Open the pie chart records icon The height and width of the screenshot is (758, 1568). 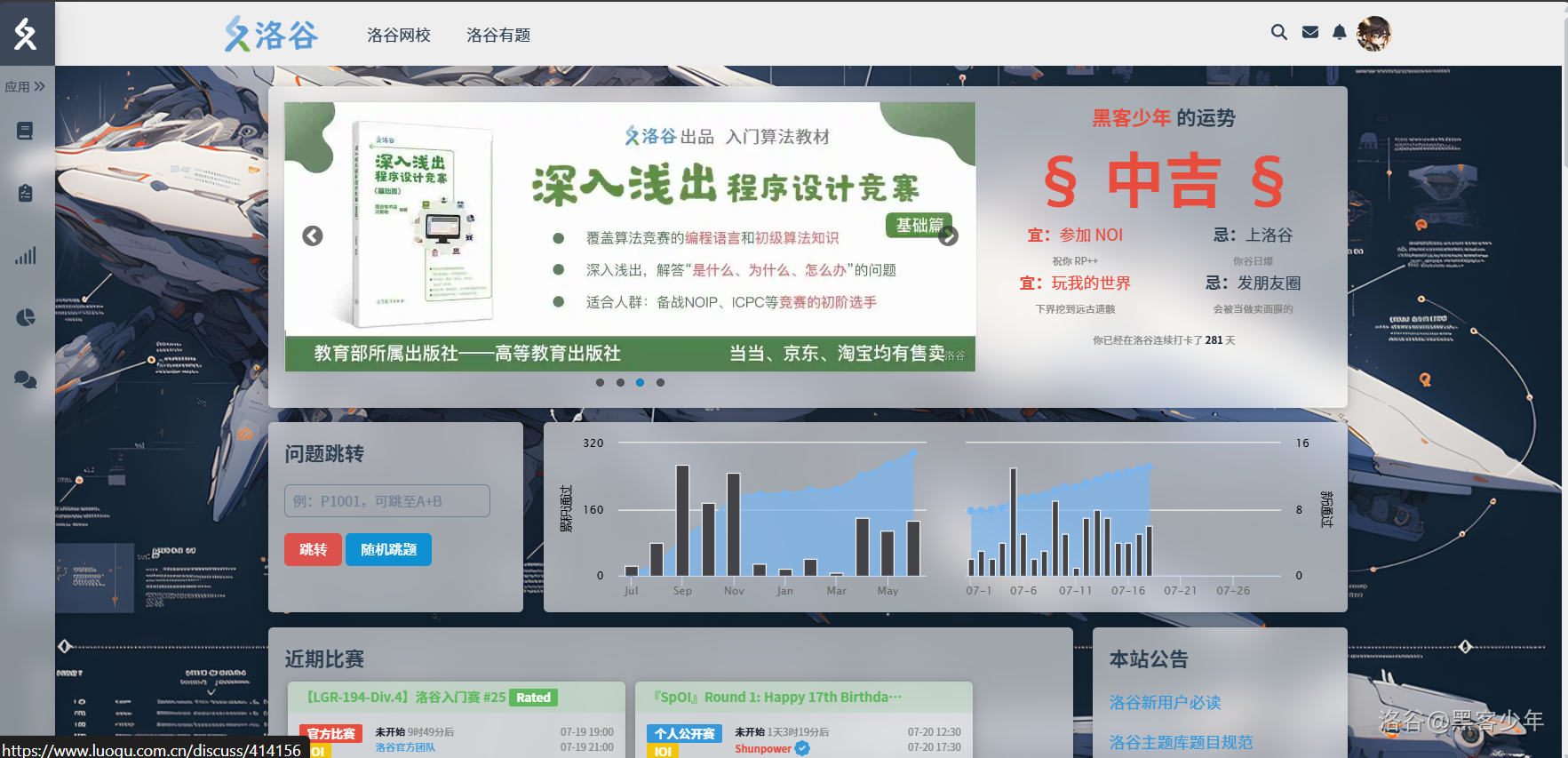click(25, 317)
